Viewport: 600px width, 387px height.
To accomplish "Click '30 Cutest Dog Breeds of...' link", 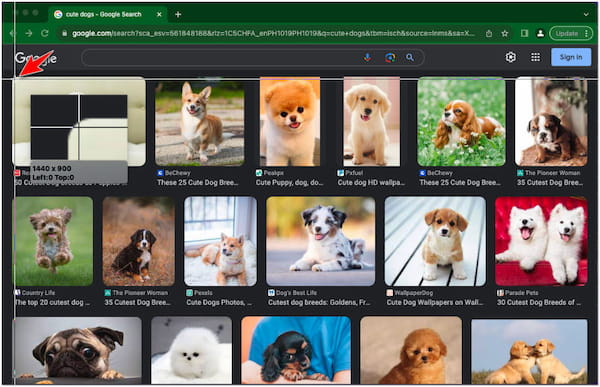I will (x=539, y=302).
